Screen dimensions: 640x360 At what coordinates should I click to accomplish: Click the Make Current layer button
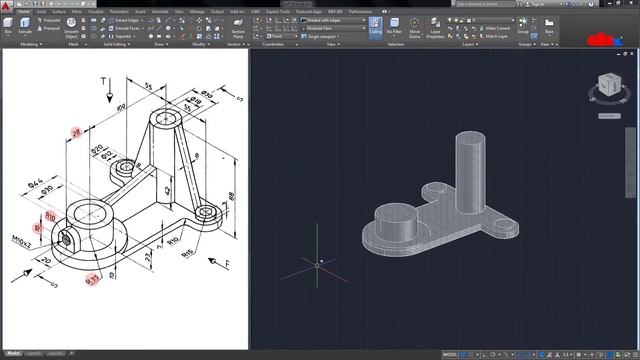494,28
